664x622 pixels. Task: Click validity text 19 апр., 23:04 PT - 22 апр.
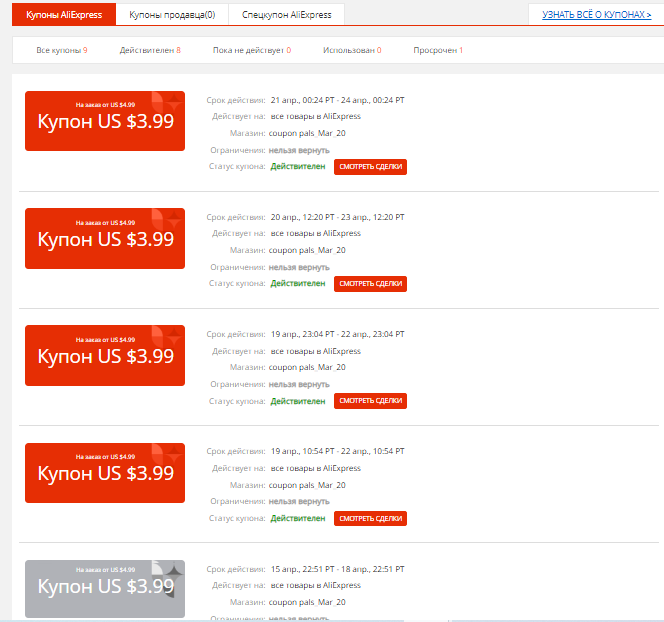[338, 334]
